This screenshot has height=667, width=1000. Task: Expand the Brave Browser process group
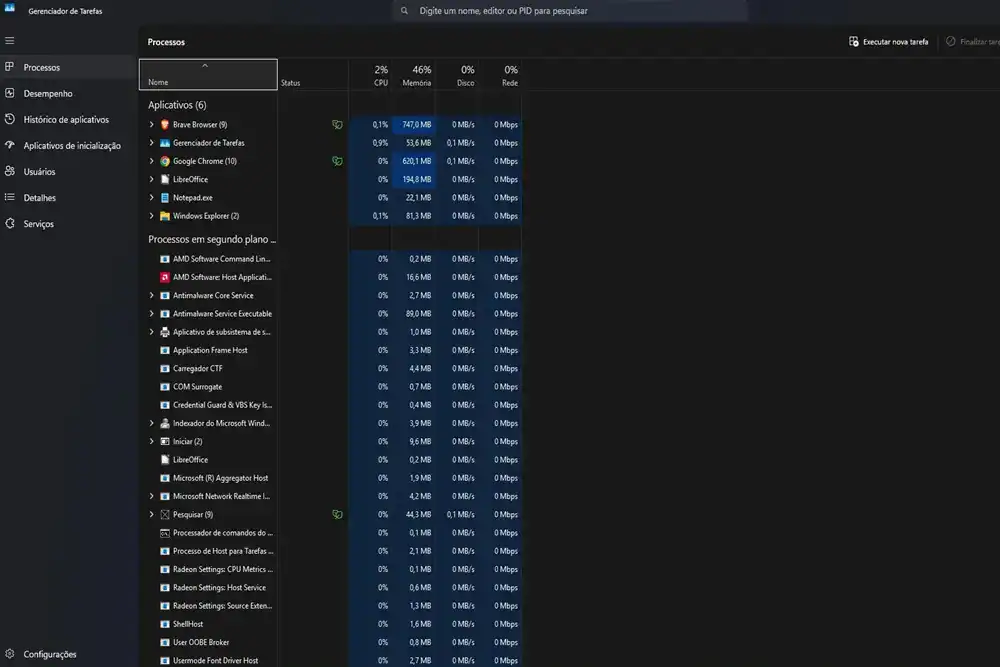tap(152, 125)
